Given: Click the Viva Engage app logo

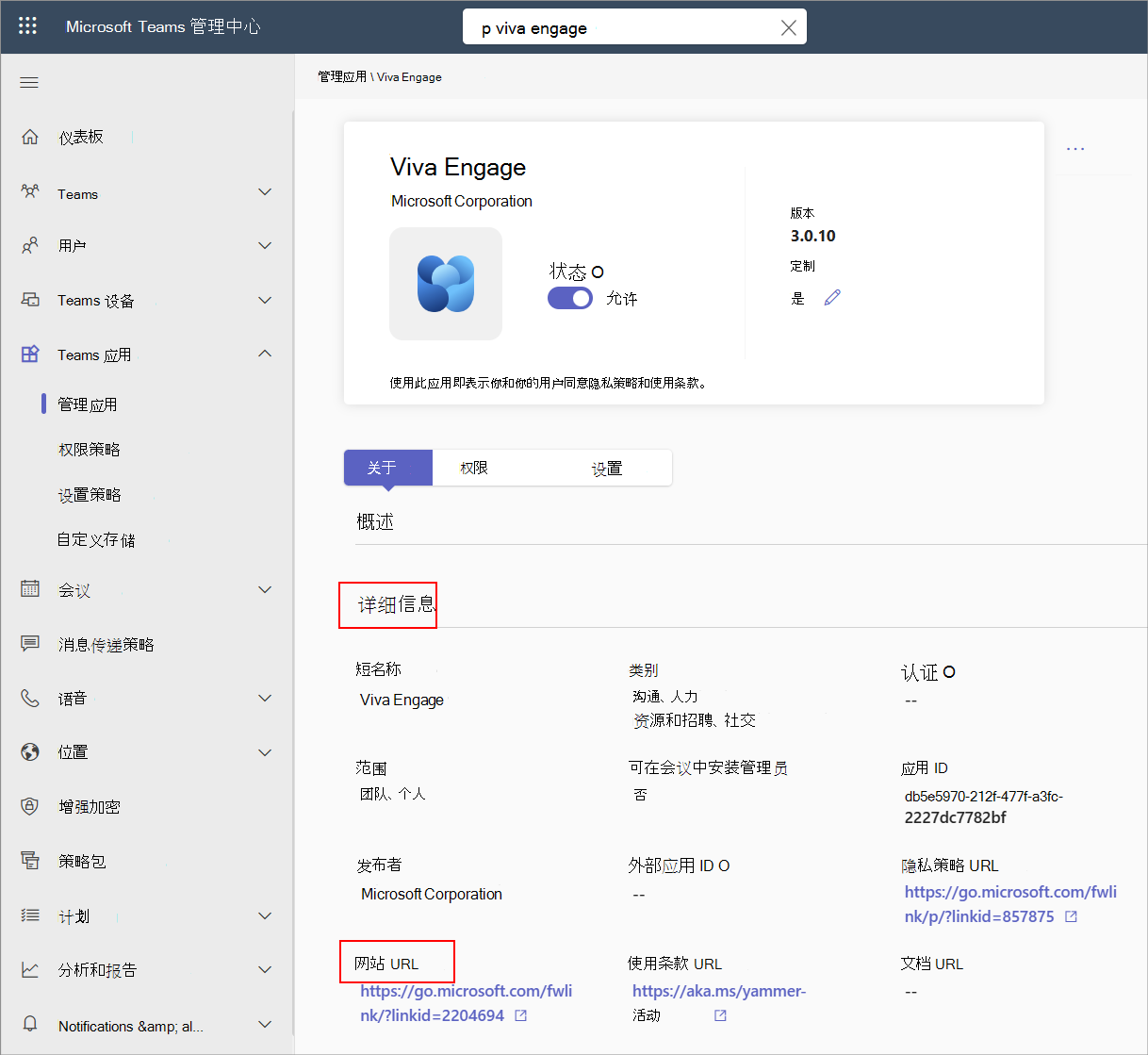Looking at the screenshot, I should tap(446, 284).
